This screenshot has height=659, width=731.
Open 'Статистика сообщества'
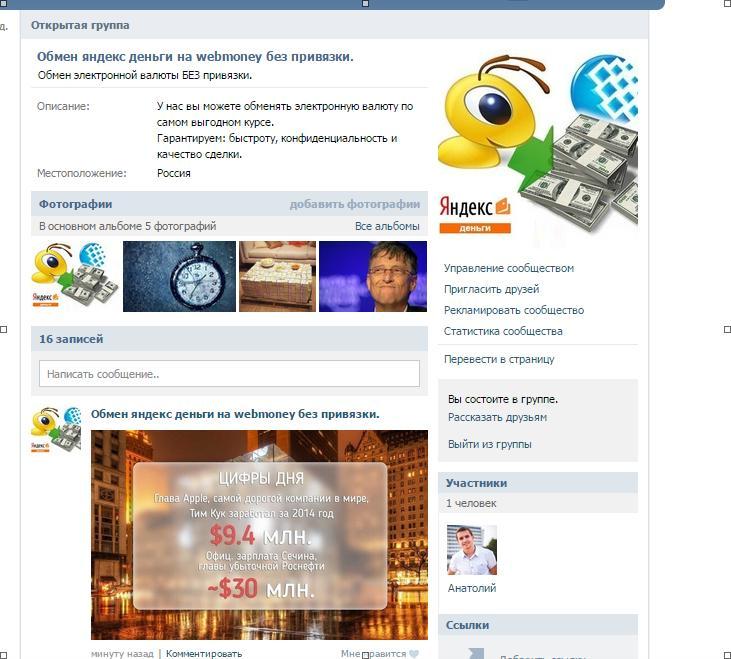503,331
